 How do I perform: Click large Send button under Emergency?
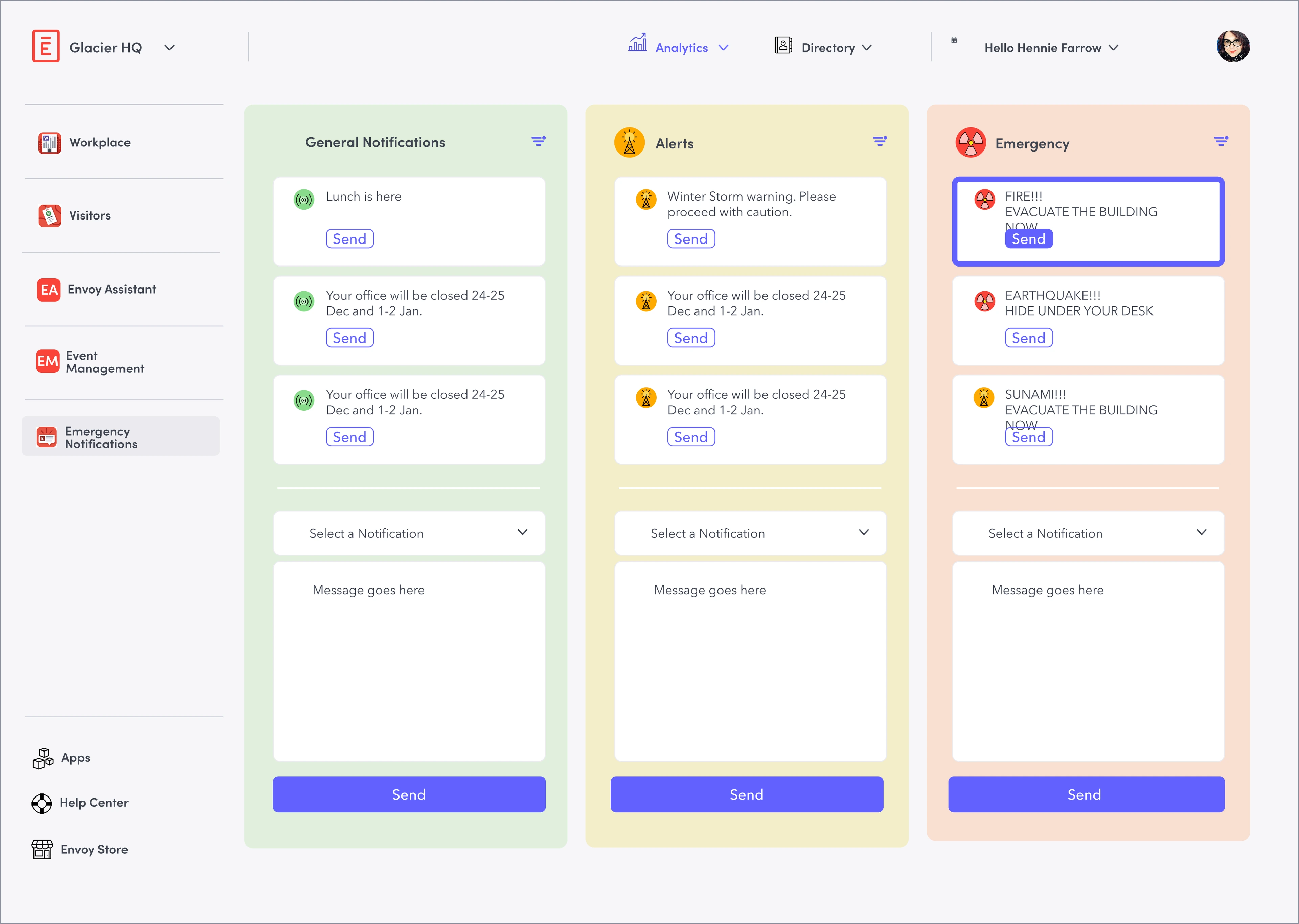(1086, 794)
